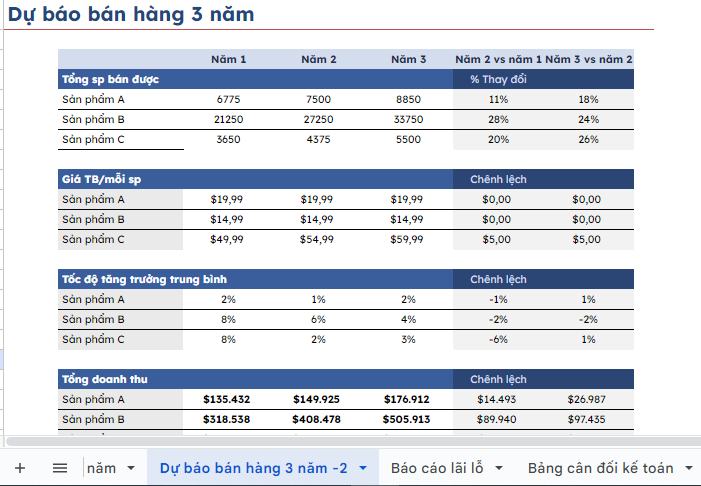The image size is (701, 486).
Task: Open dropdown arrow of "năm" sheet tab
Action: pyautogui.click(x=131, y=468)
